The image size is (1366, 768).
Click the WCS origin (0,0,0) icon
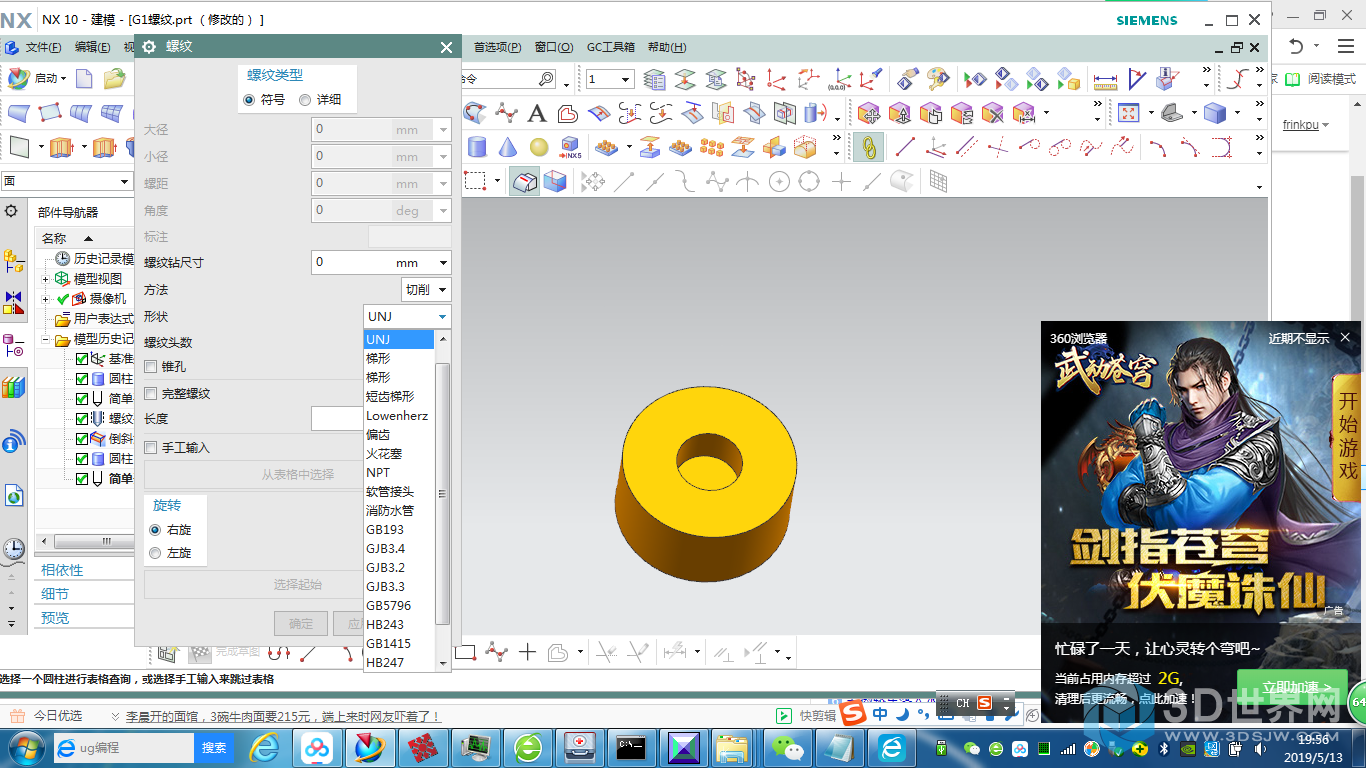839,79
